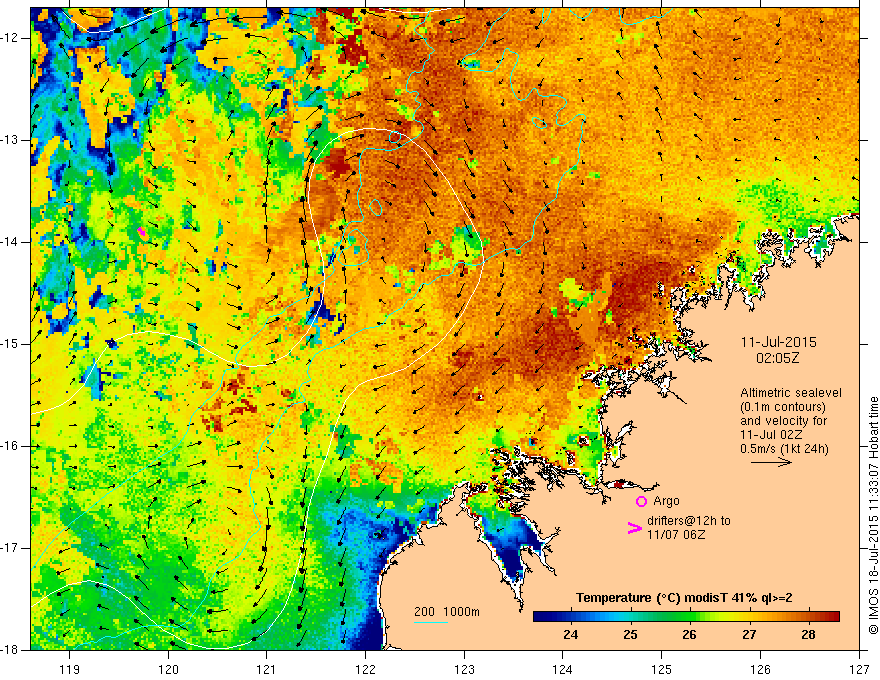Click the '-17' latitude axis label
880x680 pixels.
(11, 548)
